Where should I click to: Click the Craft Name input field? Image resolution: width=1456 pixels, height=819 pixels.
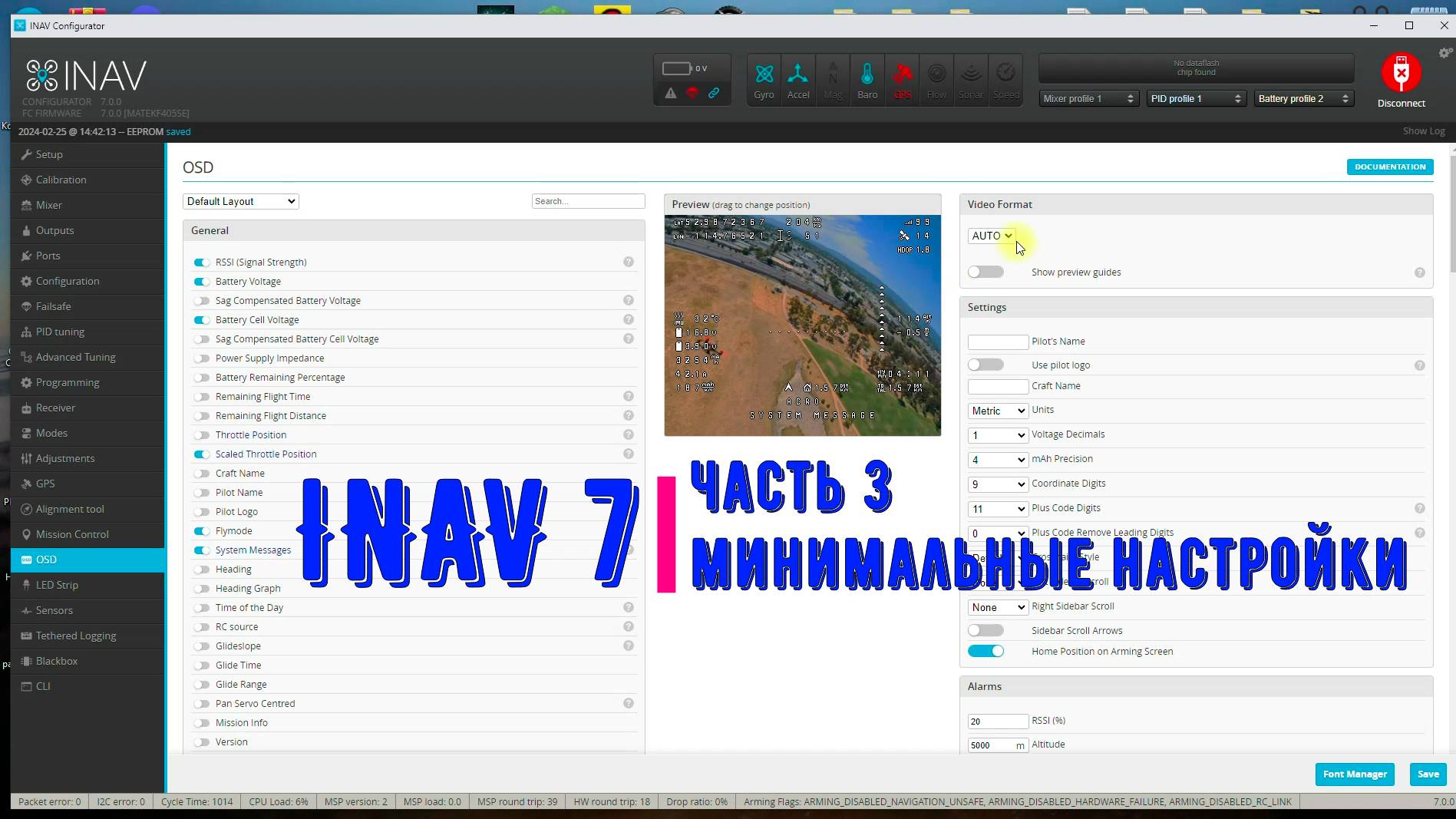tap(998, 386)
